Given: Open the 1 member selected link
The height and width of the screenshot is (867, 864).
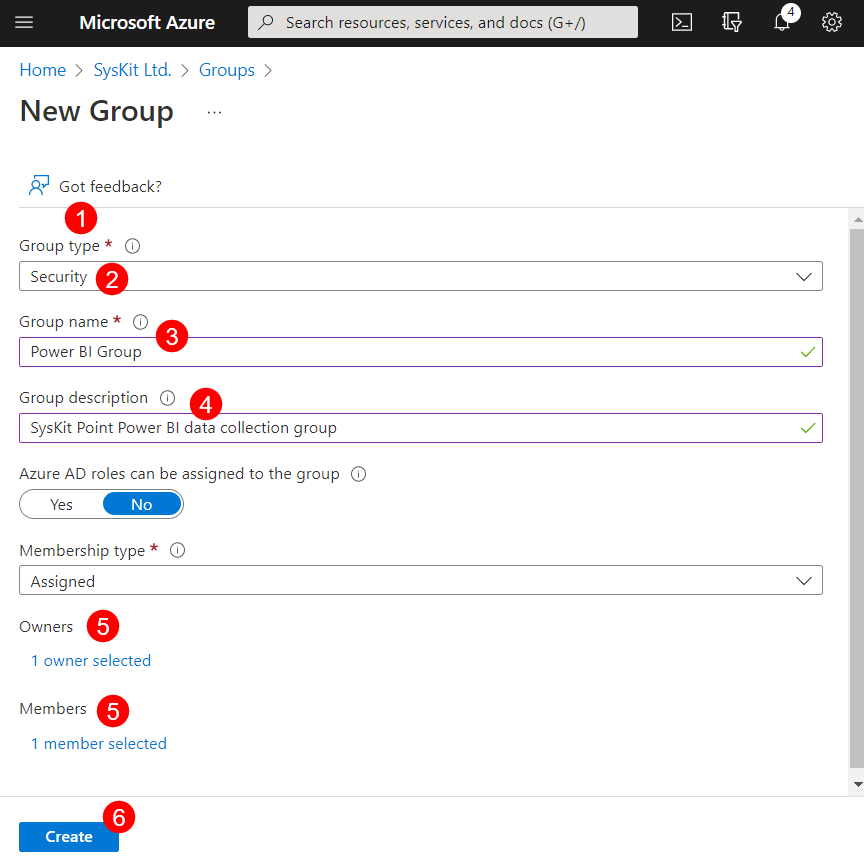Looking at the screenshot, I should (x=98, y=743).
